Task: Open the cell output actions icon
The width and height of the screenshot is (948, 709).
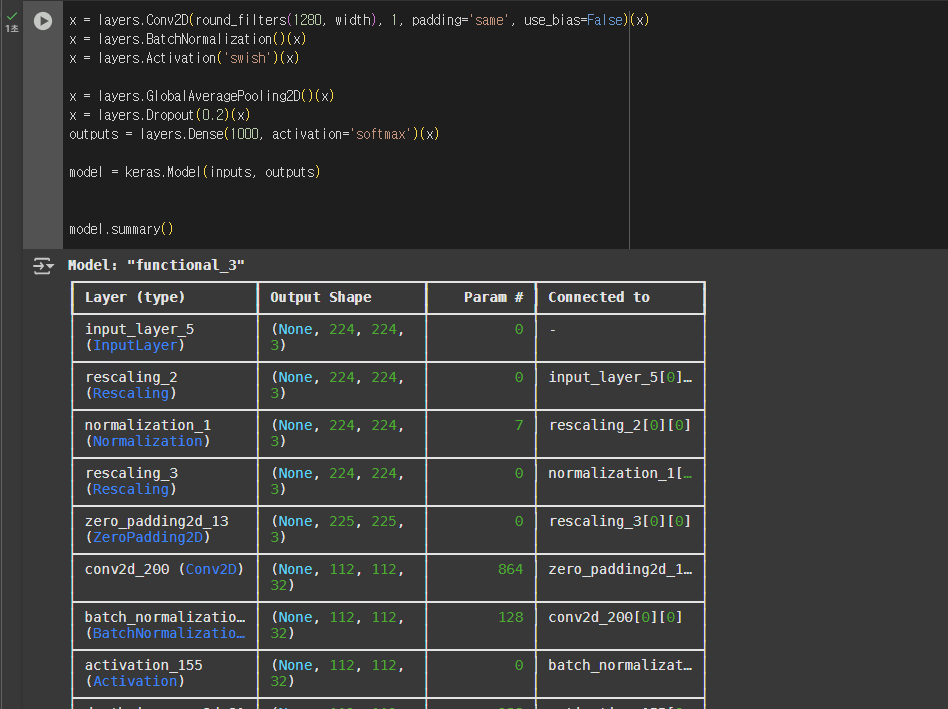Action: [43, 265]
